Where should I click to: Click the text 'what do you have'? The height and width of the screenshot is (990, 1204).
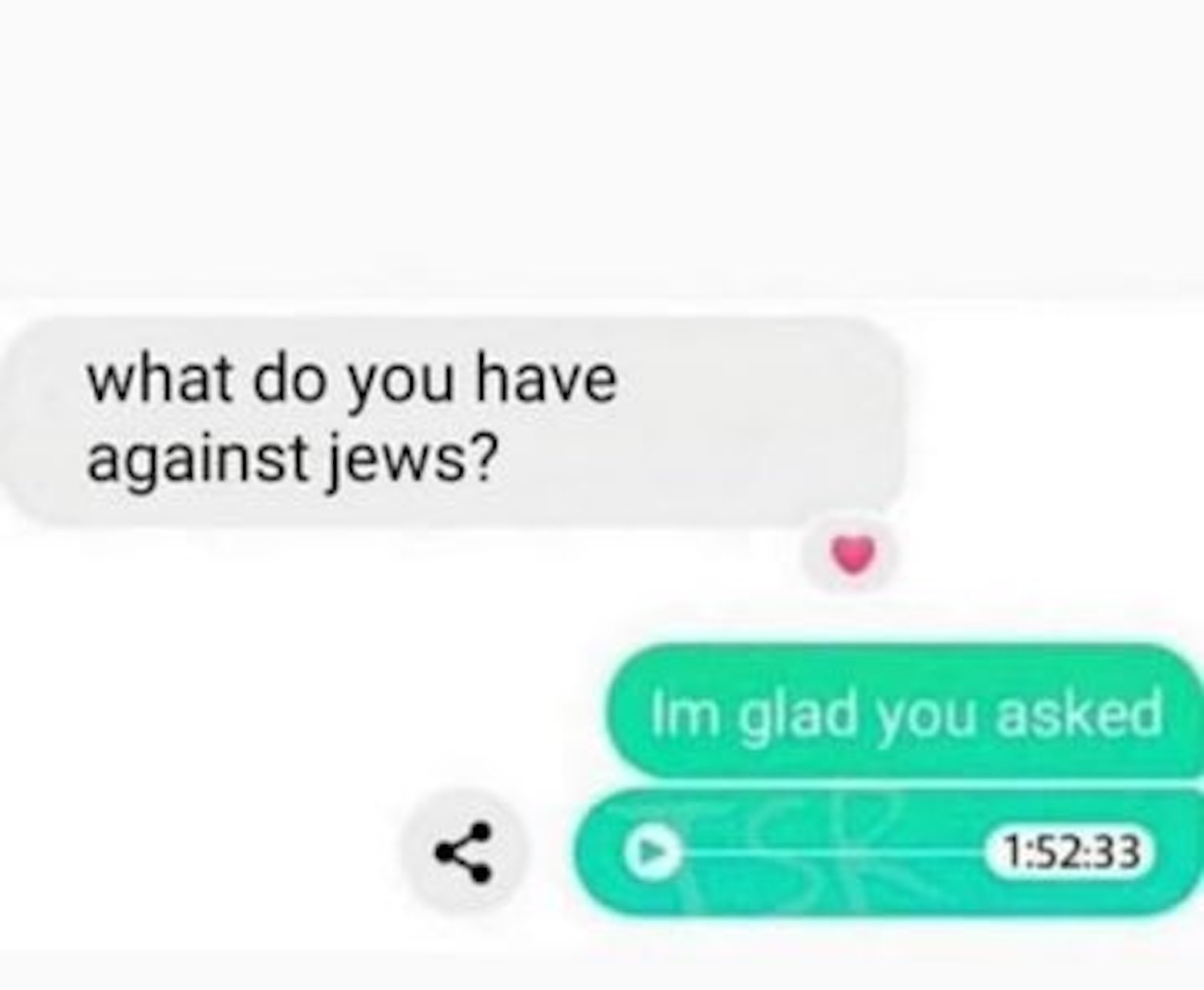tap(352, 379)
